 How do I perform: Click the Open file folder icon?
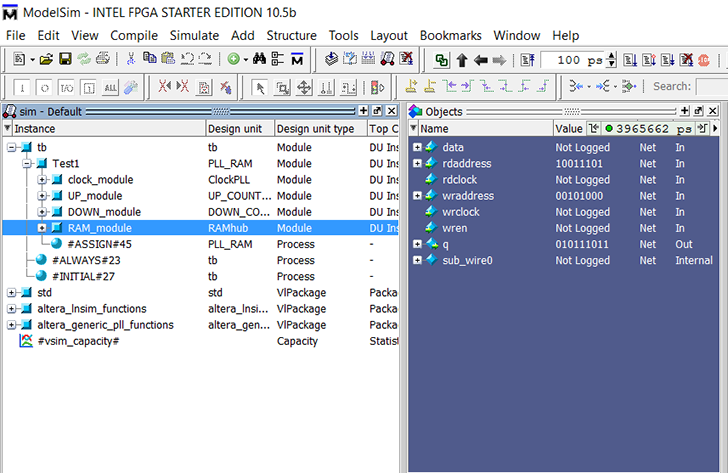pyautogui.click(x=46, y=60)
